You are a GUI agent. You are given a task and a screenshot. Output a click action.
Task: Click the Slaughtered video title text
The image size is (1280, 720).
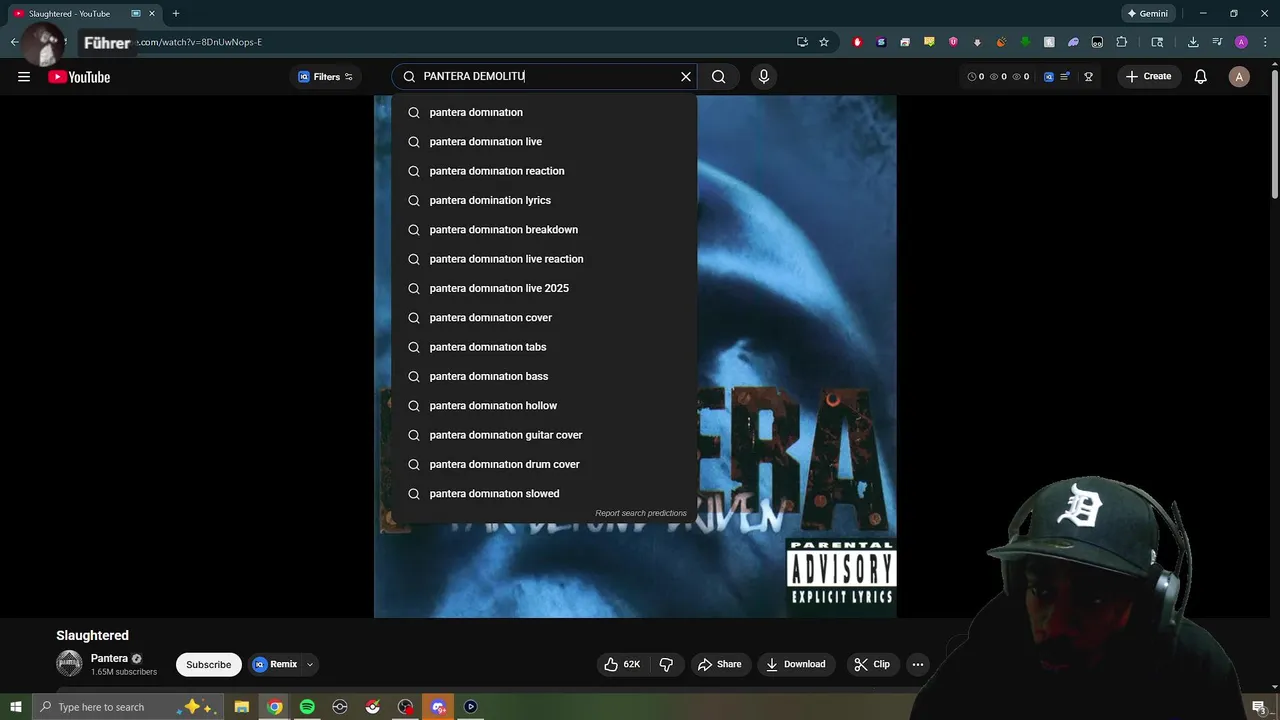[x=92, y=635]
